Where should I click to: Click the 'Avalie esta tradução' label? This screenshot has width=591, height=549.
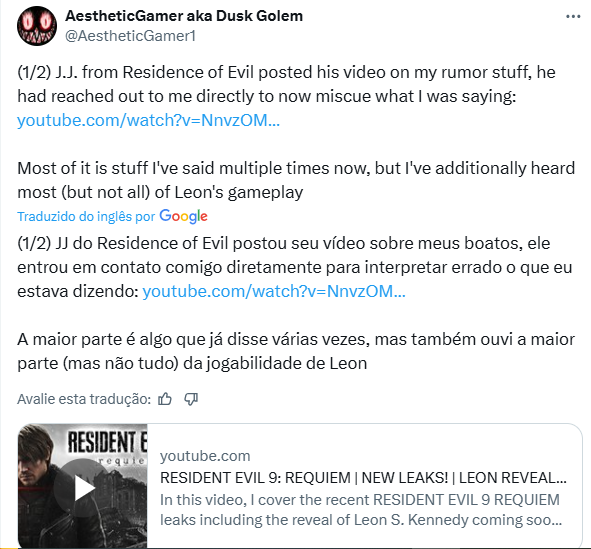coord(84,399)
